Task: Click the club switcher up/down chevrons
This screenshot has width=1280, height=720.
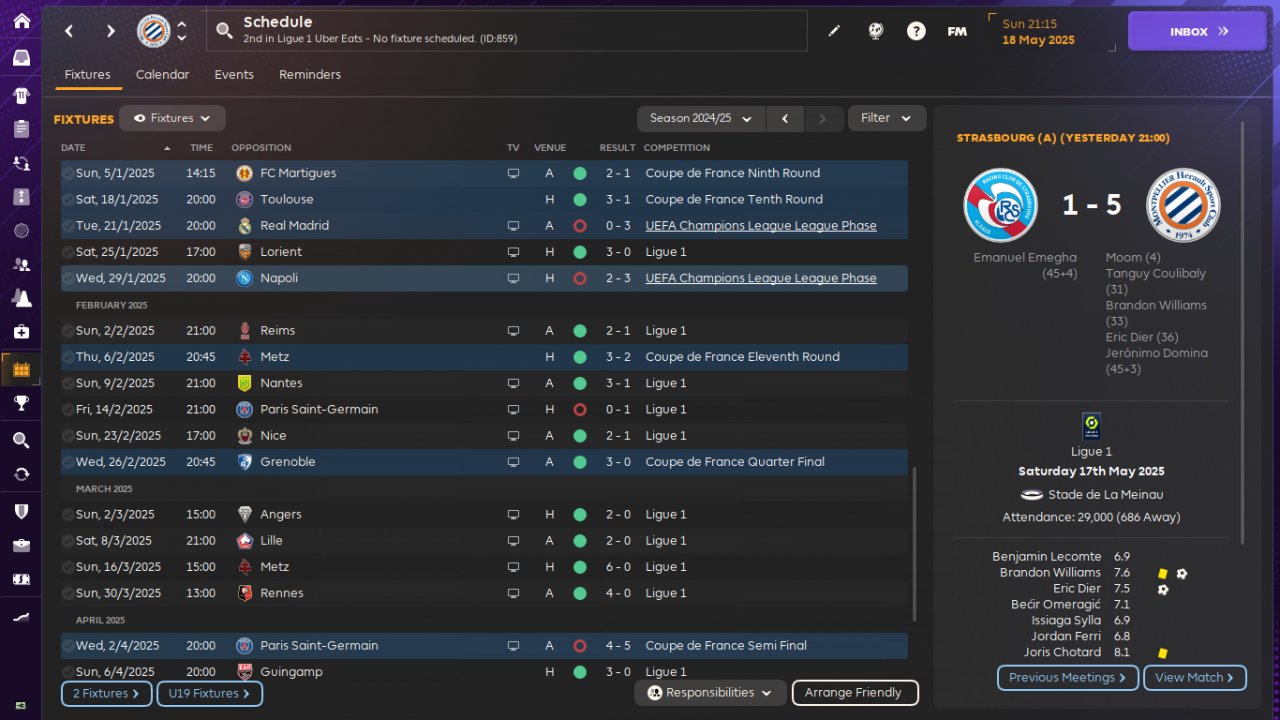Action: (x=181, y=31)
